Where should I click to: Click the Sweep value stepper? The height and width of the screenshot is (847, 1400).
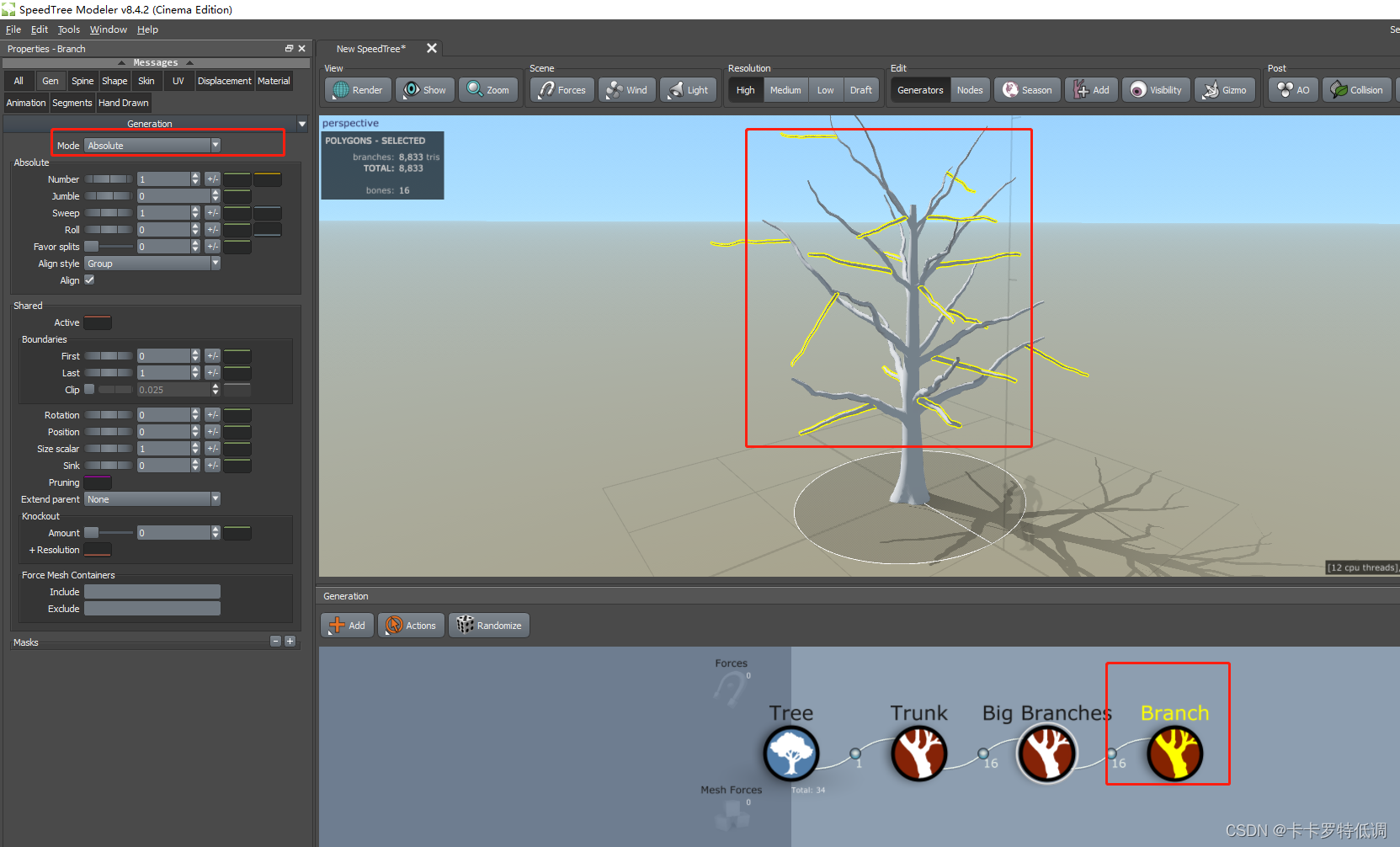point(195,213)
